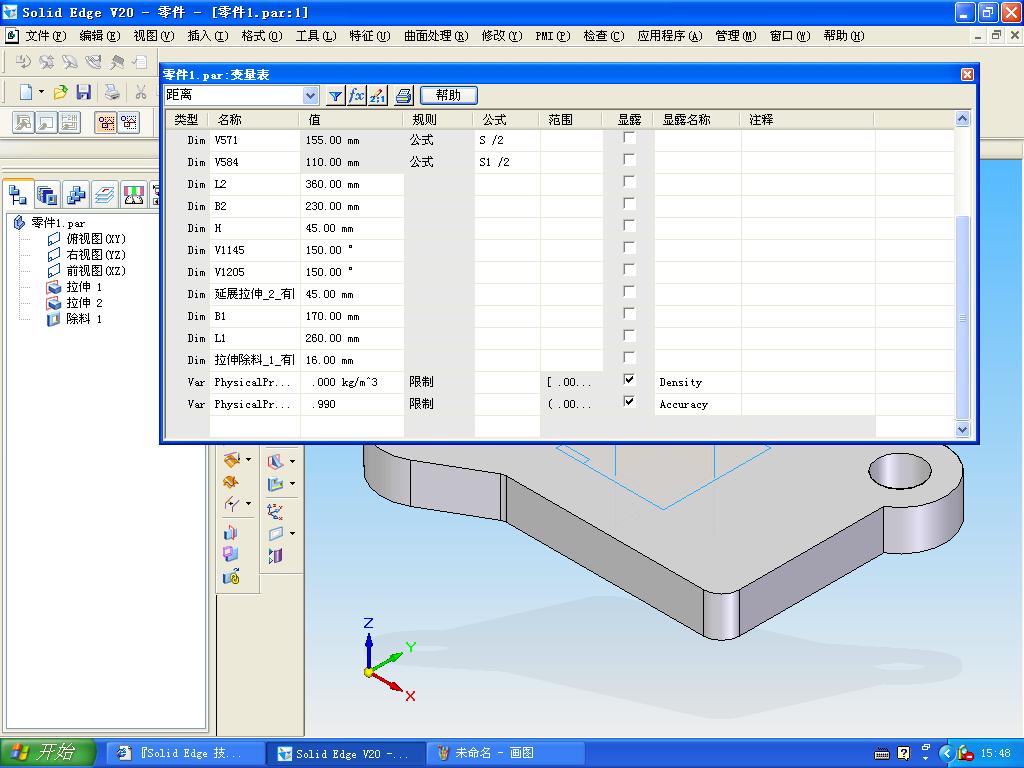This screenshot has height=768, width=1024.
Task: Open the PMI(P) menu
Action: 552,36
